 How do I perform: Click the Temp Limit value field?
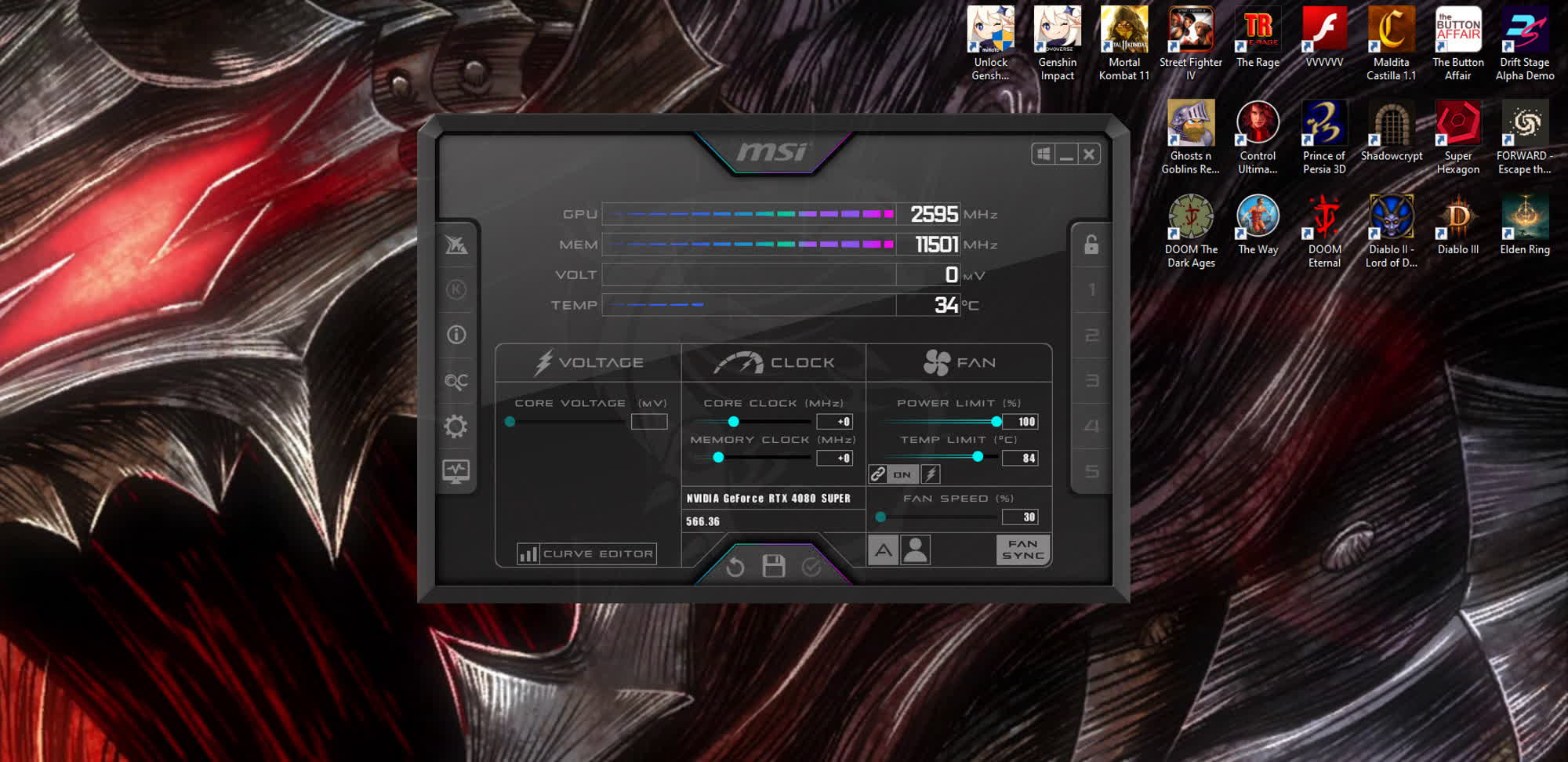pyautogui.click(x=1020, y=458)
